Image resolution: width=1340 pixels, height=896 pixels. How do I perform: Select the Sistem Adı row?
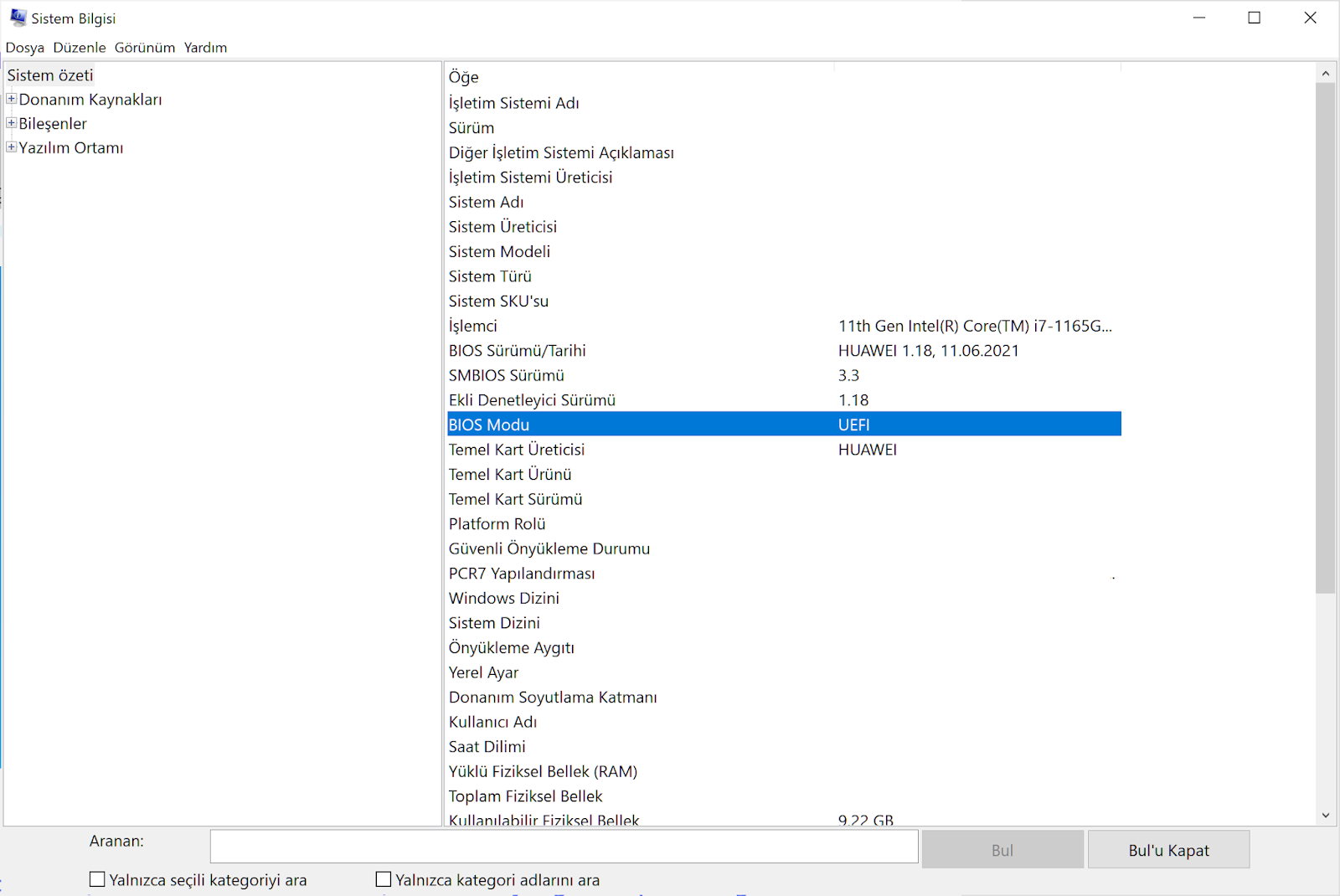[x=785, y=202]
